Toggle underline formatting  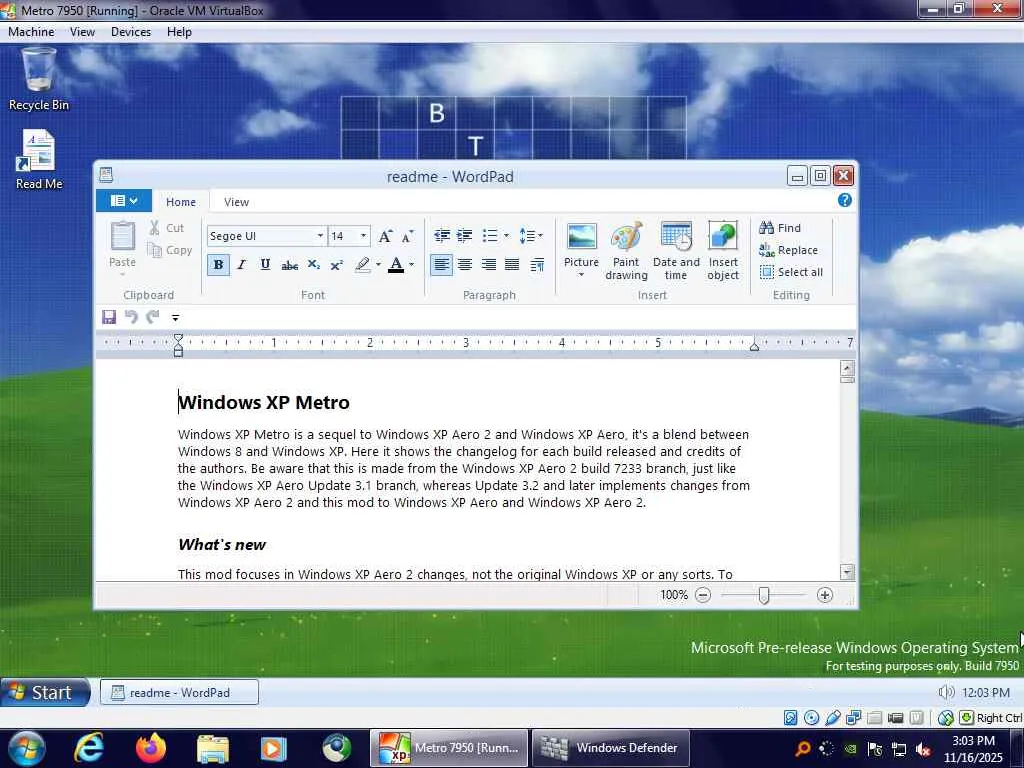coord(265,264)
